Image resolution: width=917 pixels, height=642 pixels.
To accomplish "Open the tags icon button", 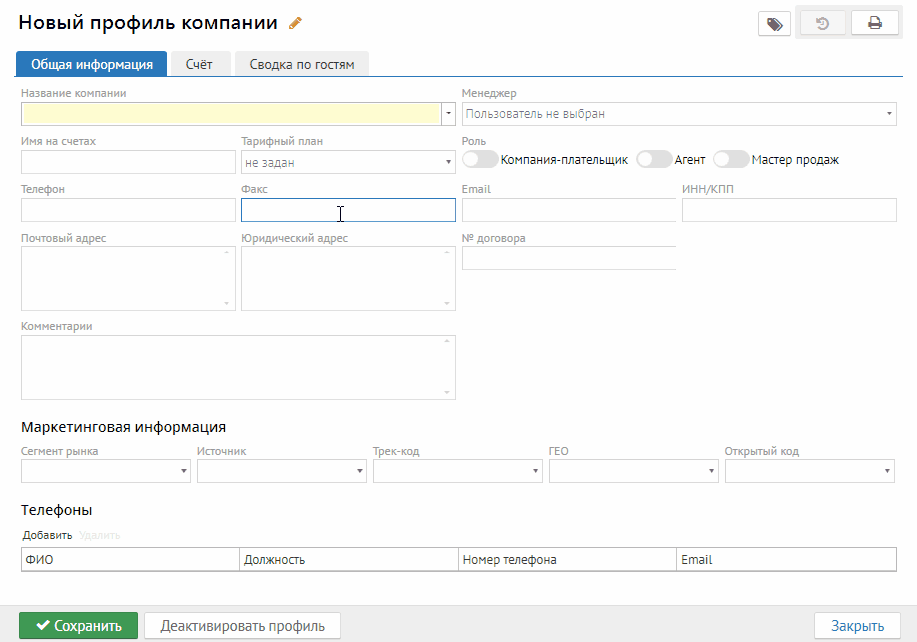I will (774, 24).
